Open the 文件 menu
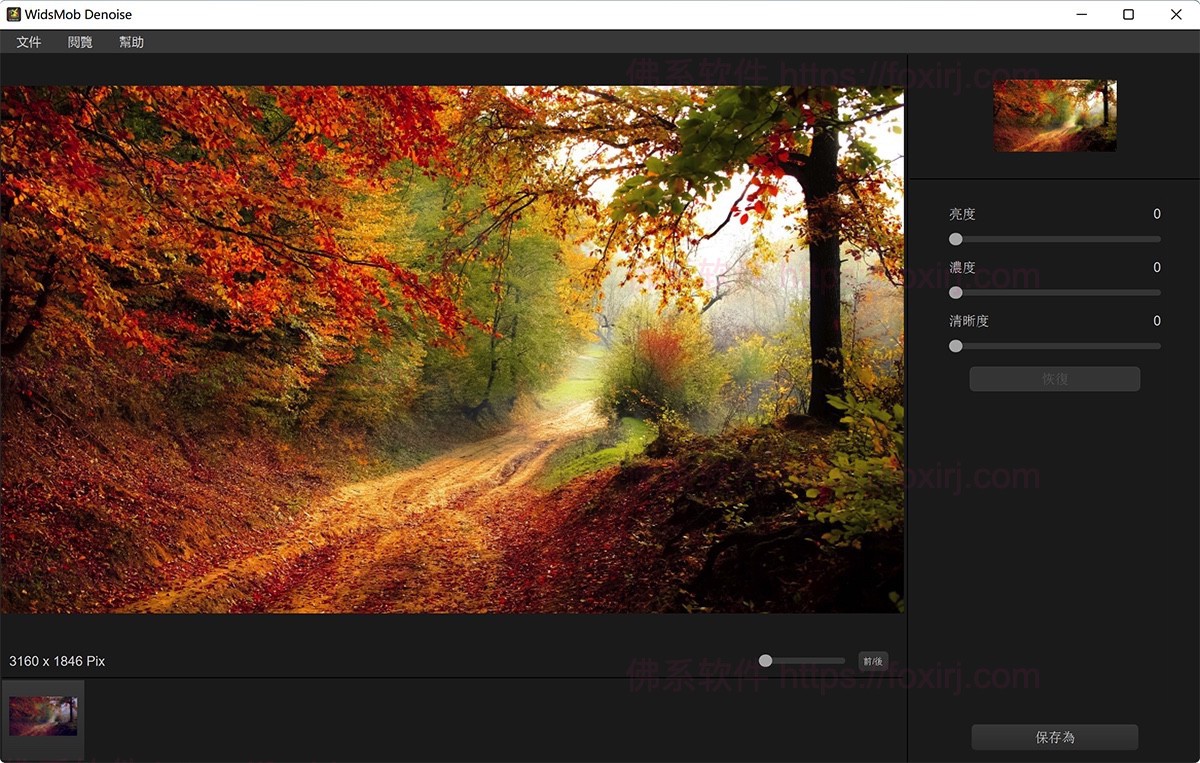The width and height of the screenshot is (1200, 763). 29,42
